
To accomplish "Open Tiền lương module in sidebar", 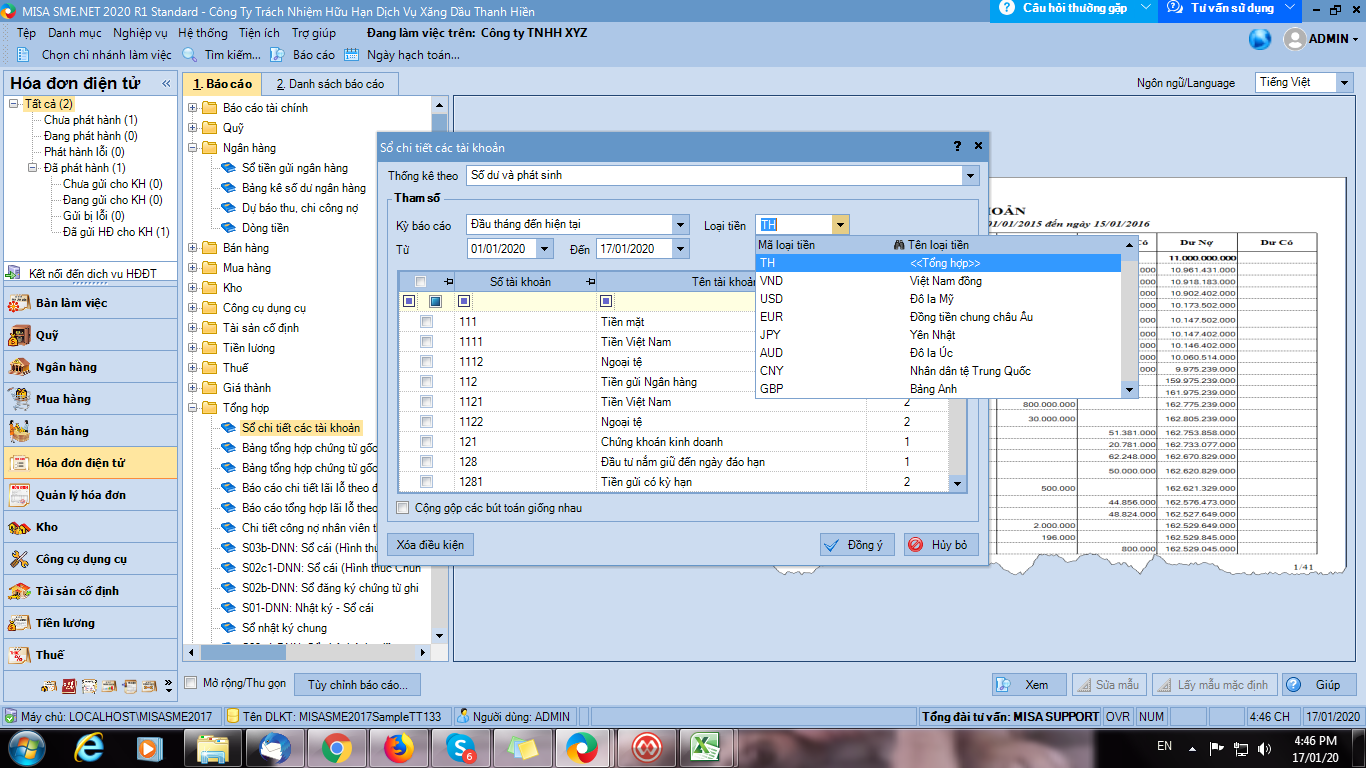I will pyautogui.click(x=90, y=623).
